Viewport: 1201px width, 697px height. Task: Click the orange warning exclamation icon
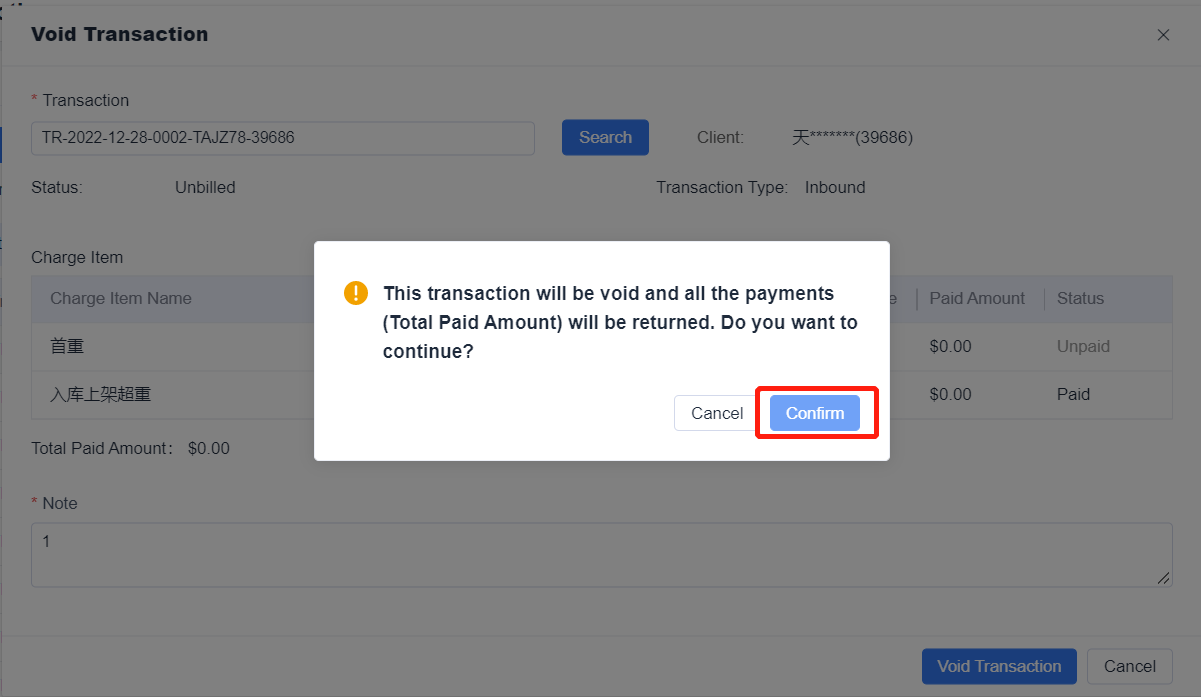coord(355,293)
